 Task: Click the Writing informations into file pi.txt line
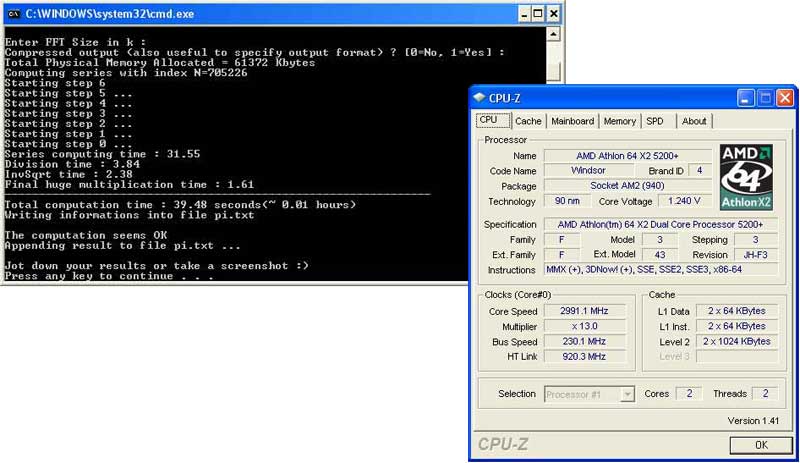click(x=129, y=215)
